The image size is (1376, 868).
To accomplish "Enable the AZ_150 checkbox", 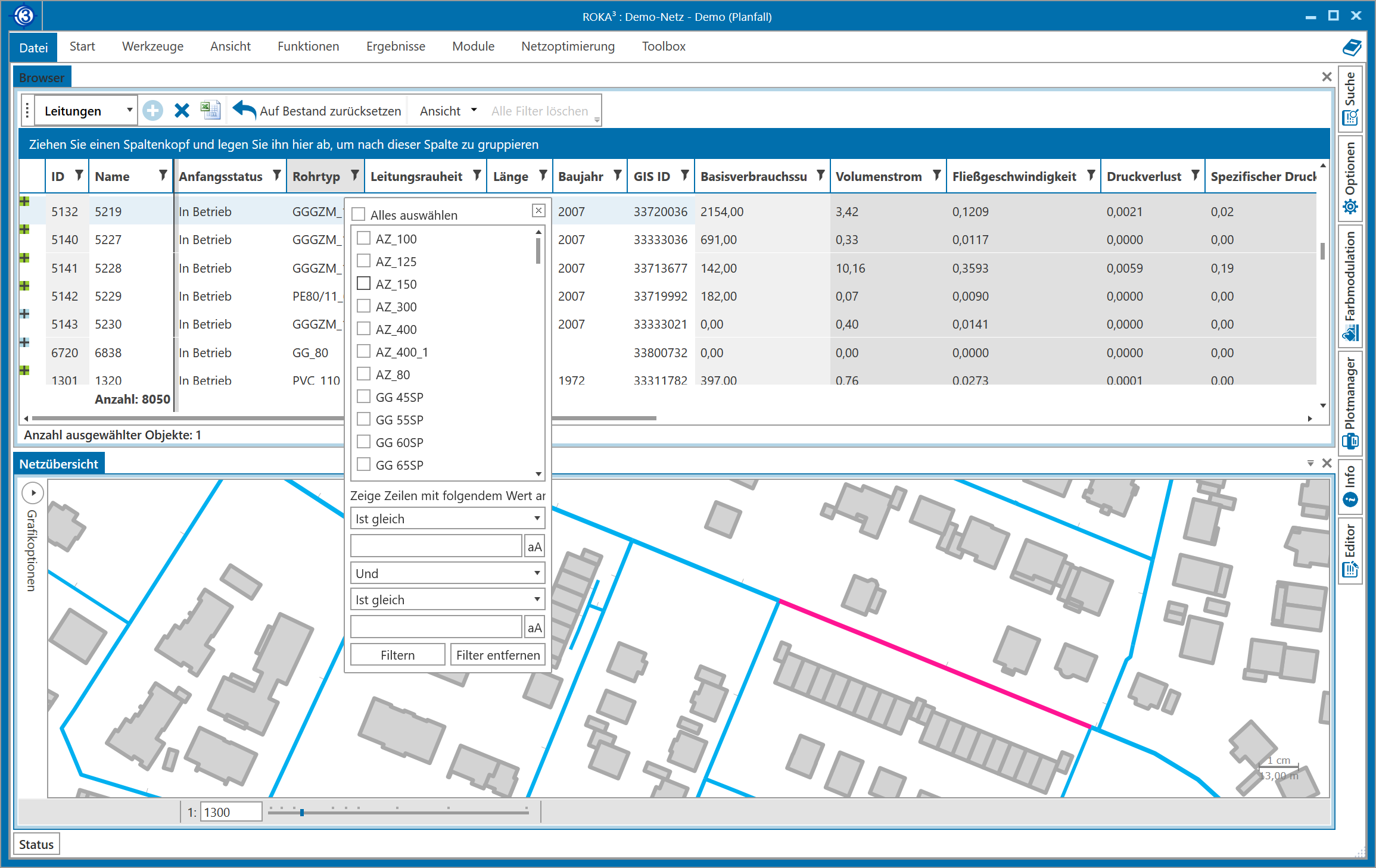I will (x=364, y=284).
